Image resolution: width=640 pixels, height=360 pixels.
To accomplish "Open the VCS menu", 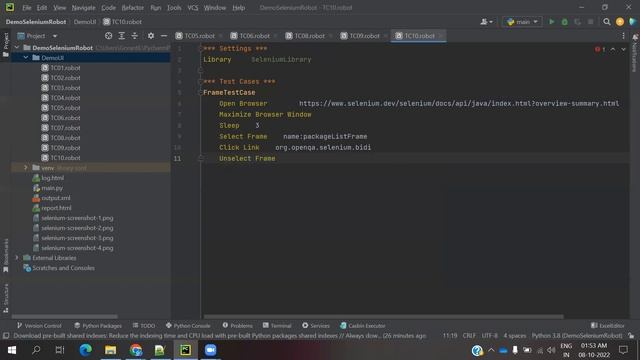I will point(193,8).
